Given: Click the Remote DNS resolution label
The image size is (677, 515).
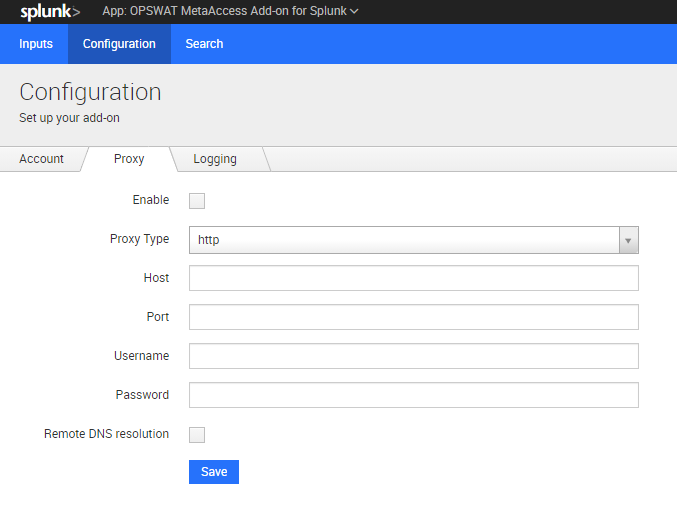Looking at the screenshot, I should click(x=106, y=434).
